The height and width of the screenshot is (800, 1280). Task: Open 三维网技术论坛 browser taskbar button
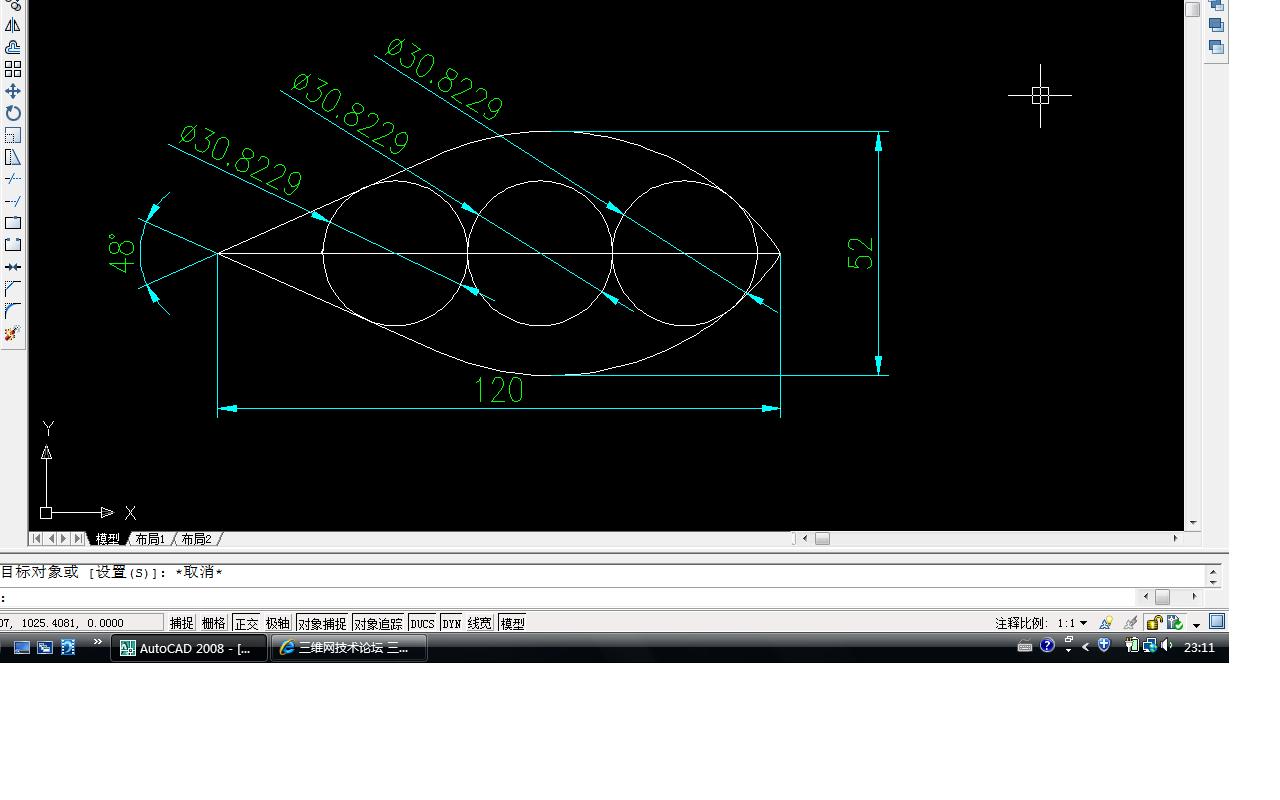[x=349, y=648]
